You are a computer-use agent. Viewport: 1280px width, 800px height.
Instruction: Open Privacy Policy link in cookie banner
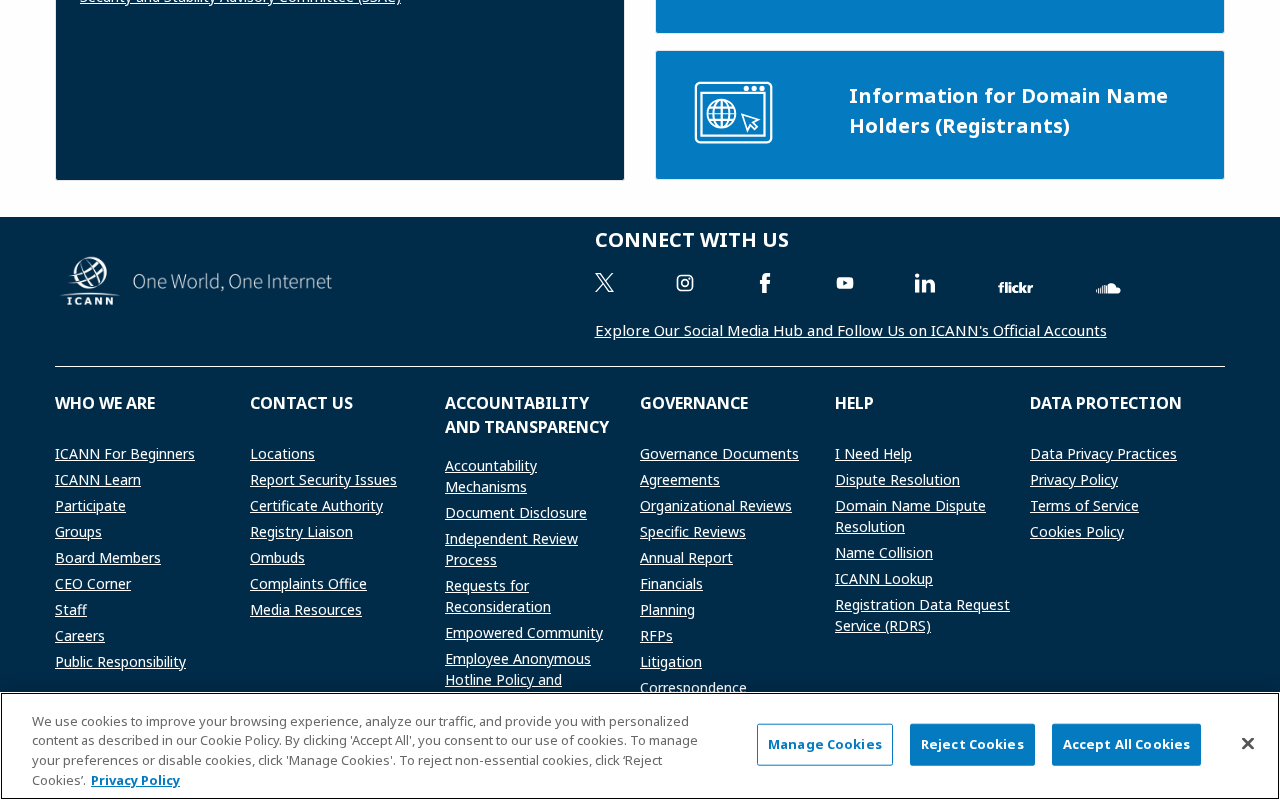(135, 781)
